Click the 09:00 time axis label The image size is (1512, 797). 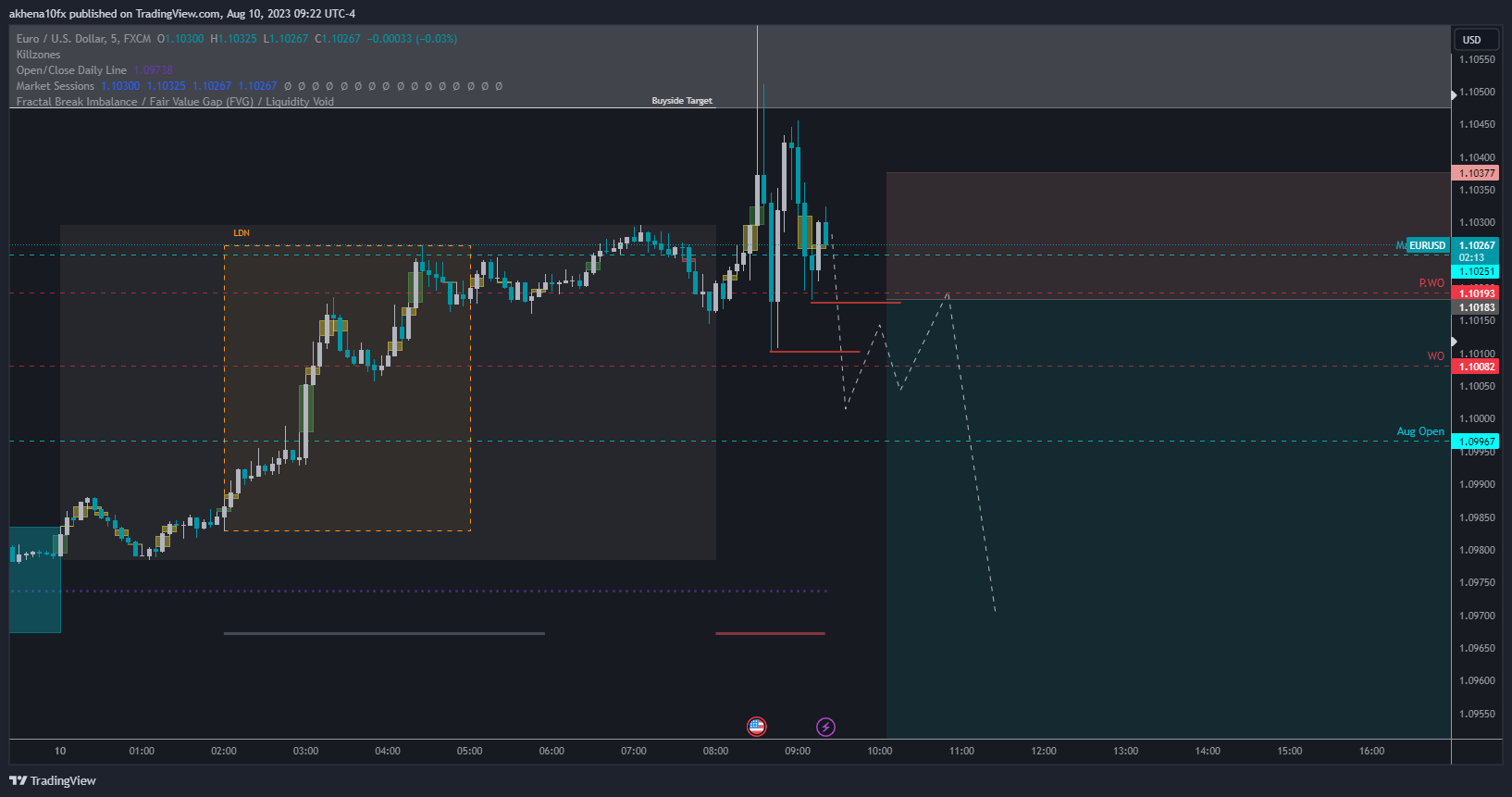[798, 751]
